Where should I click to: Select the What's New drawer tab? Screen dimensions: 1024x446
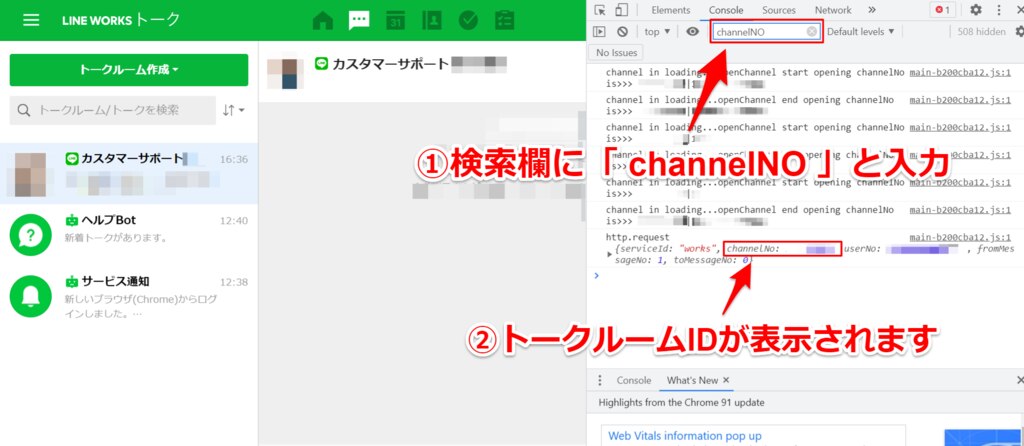tap(692, 380)
